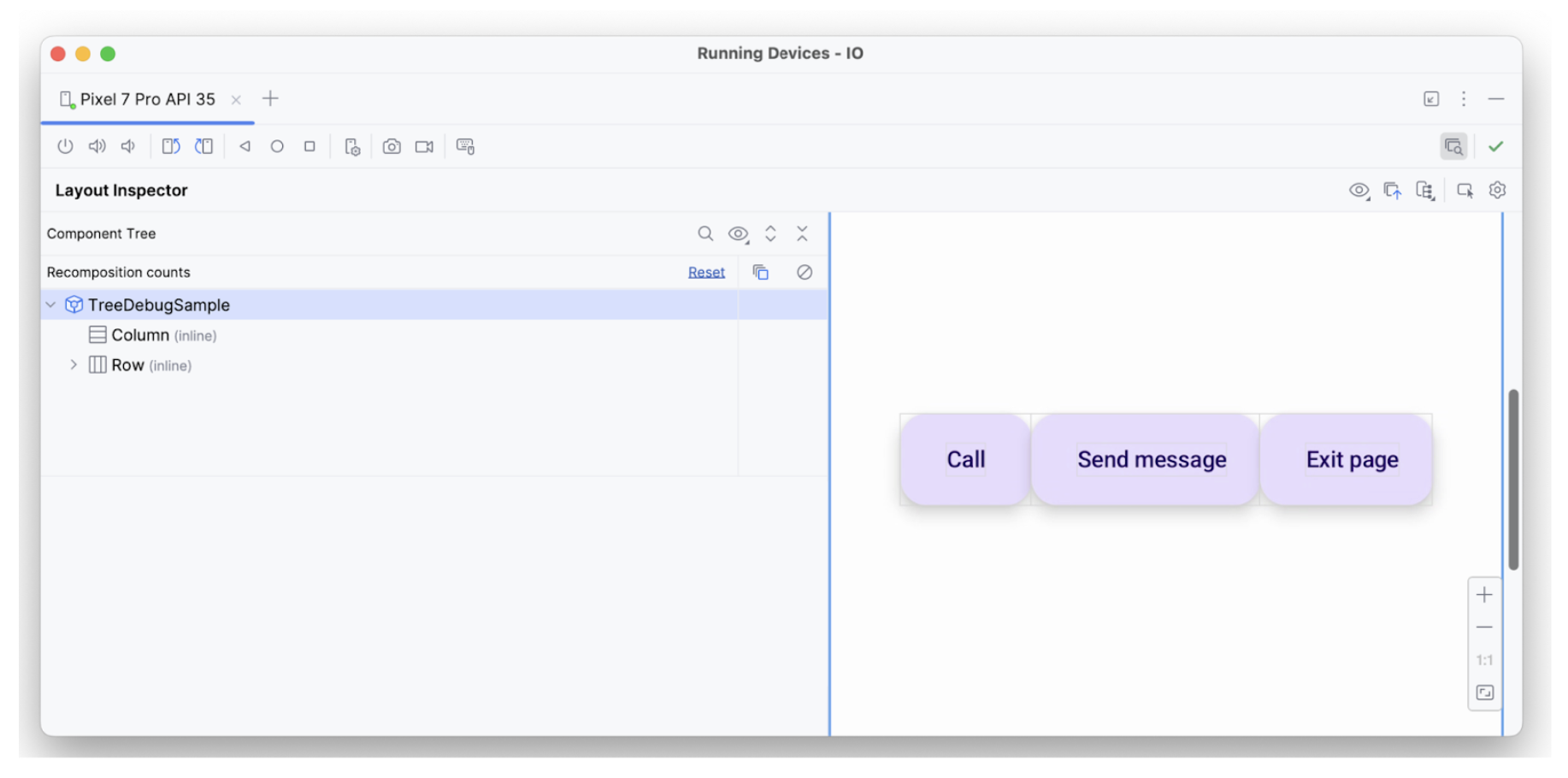Rotate the device counterclockwise
Image resolution: width=1568 pixels, height=778 pixels.
pyautogui.click(x=170, y=145)
